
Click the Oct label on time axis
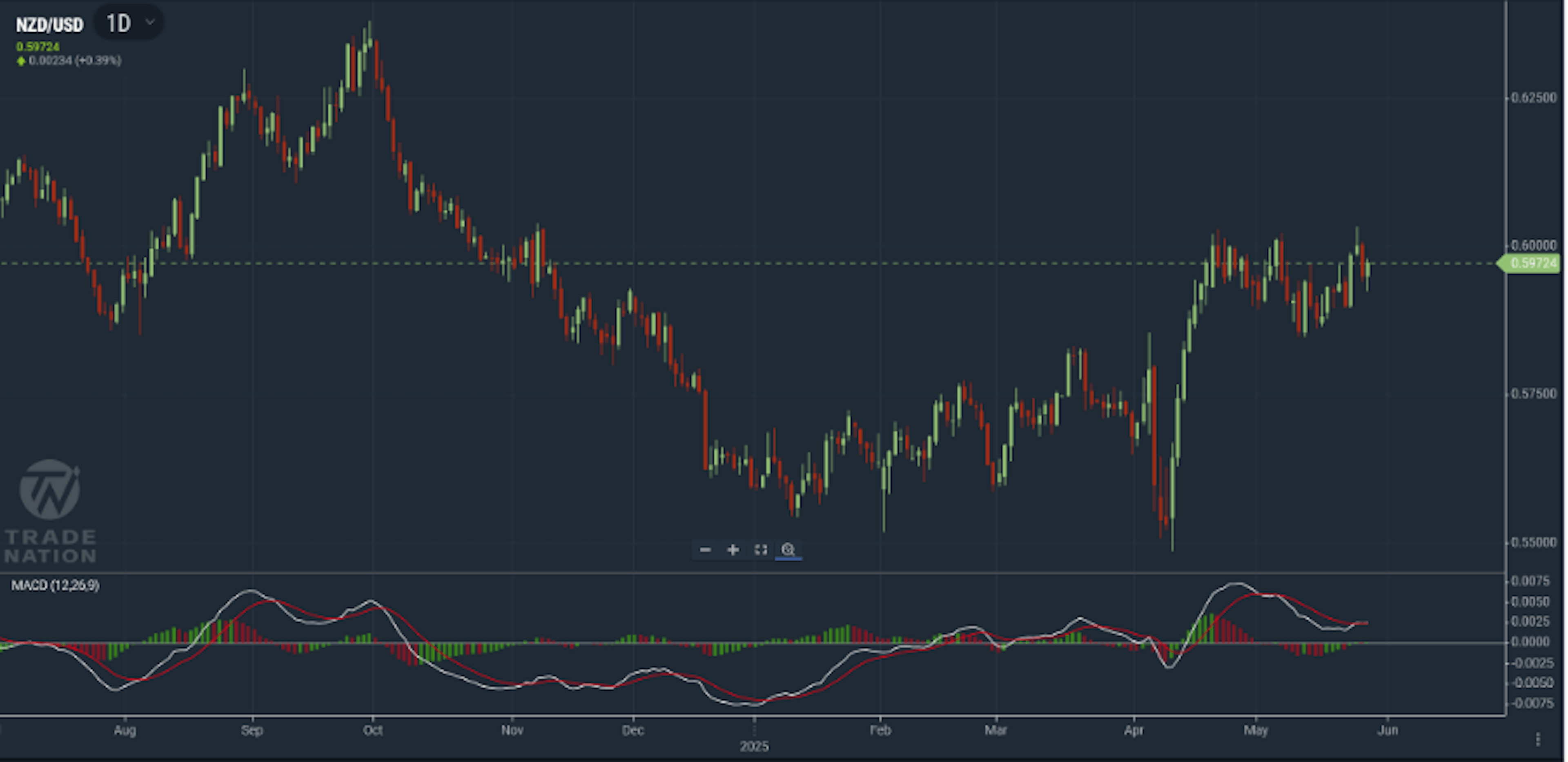pyautogui.click(x=372, y=730)
